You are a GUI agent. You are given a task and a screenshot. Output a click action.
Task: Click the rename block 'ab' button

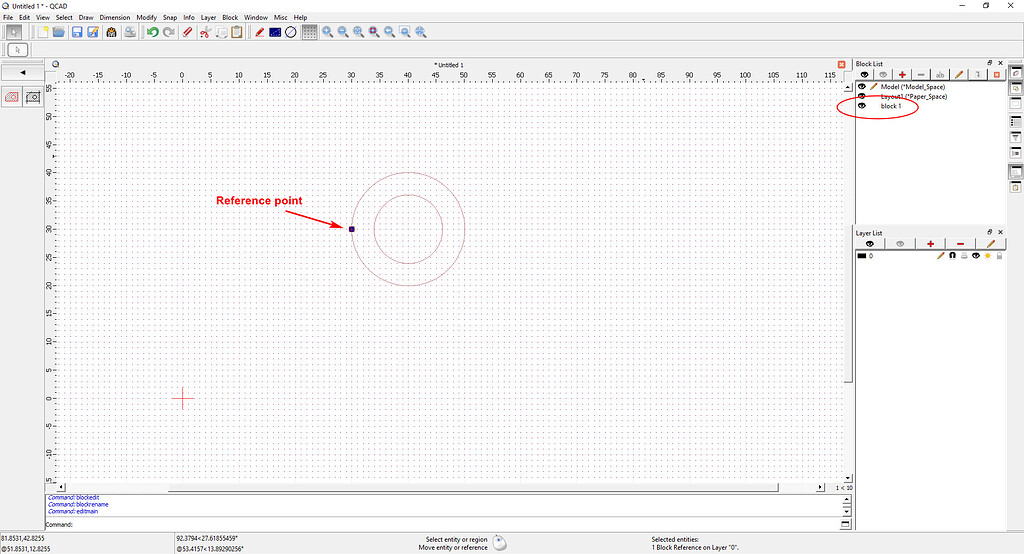(940, 74)
